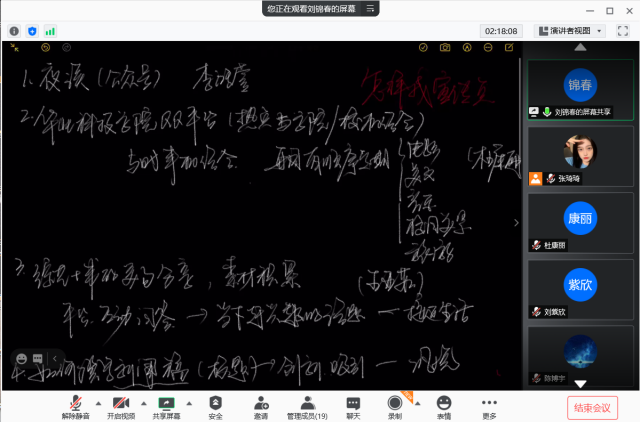This screenshot has height=422, width=640.
Task: Start recording with the 录制 button
Action: pos(395,407)
